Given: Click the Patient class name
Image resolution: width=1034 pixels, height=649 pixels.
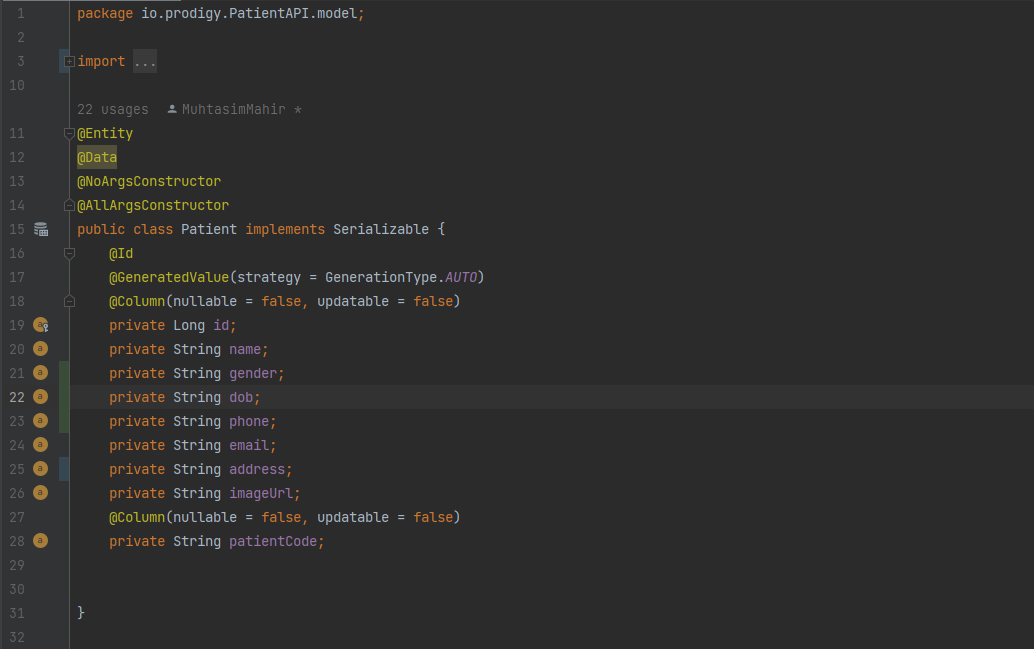Looking at the screenshot, I should (209, 230).
